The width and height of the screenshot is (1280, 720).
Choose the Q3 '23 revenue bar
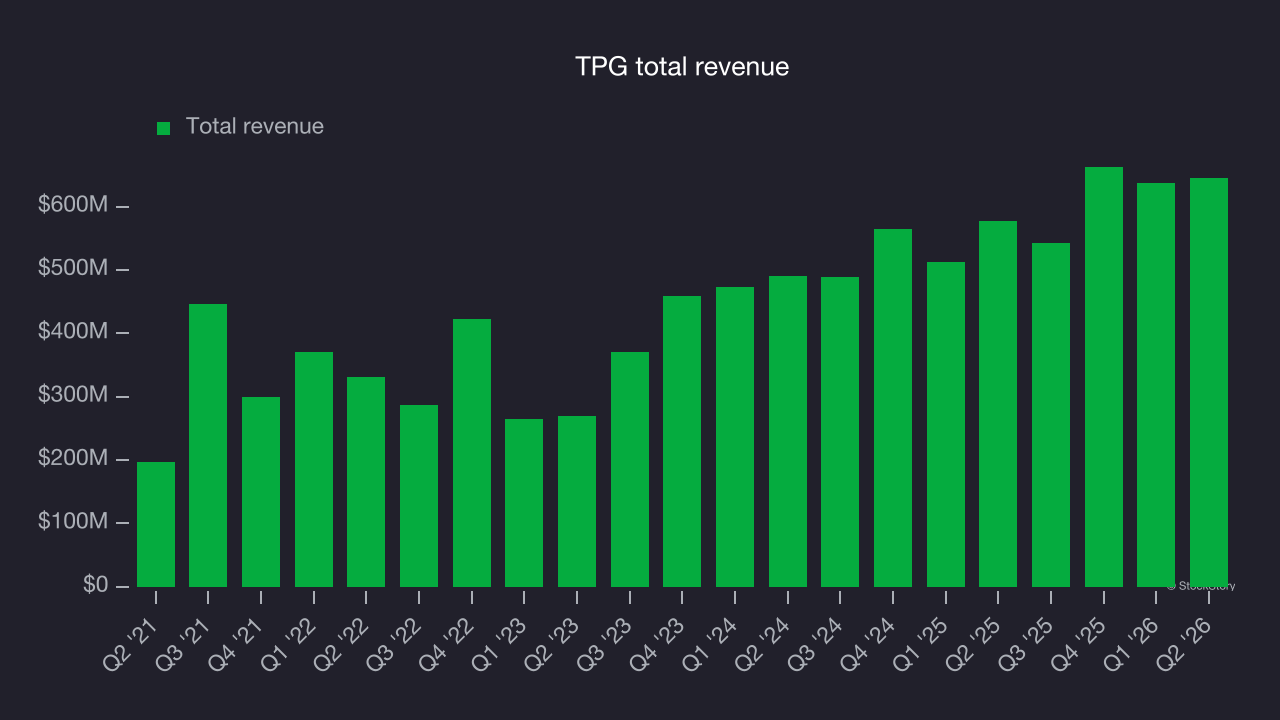pyautogui.click(x=630, y=469)
